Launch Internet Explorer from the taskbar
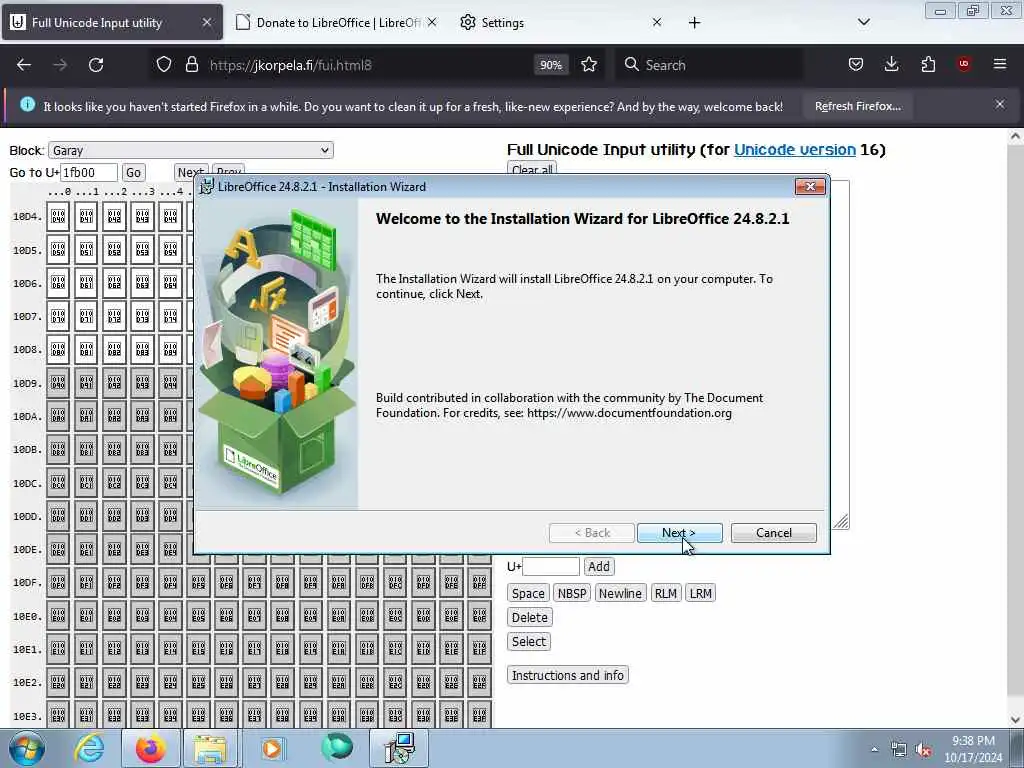1024x768 pixels. point(89,748)
